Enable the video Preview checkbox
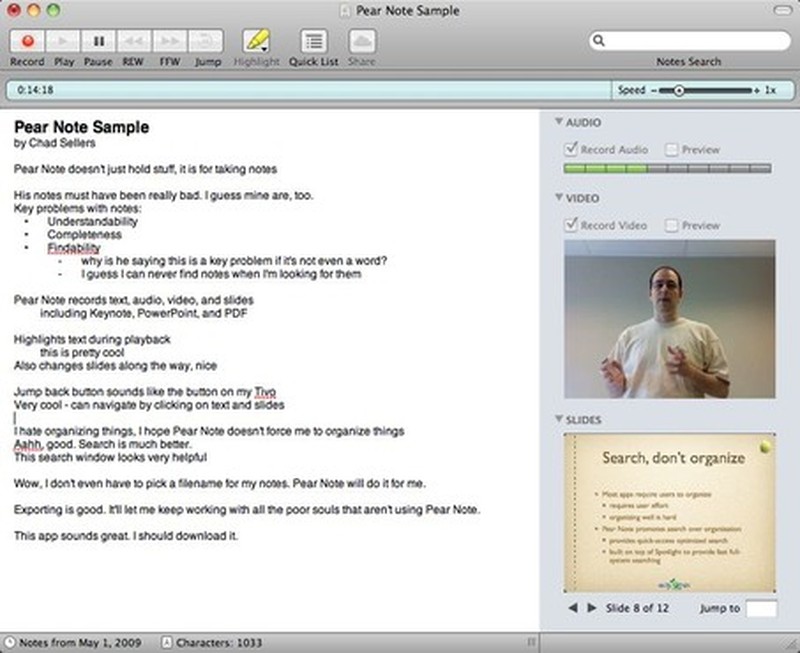The height and width of the screenshot is (653, 800). [x=672, y=225]
